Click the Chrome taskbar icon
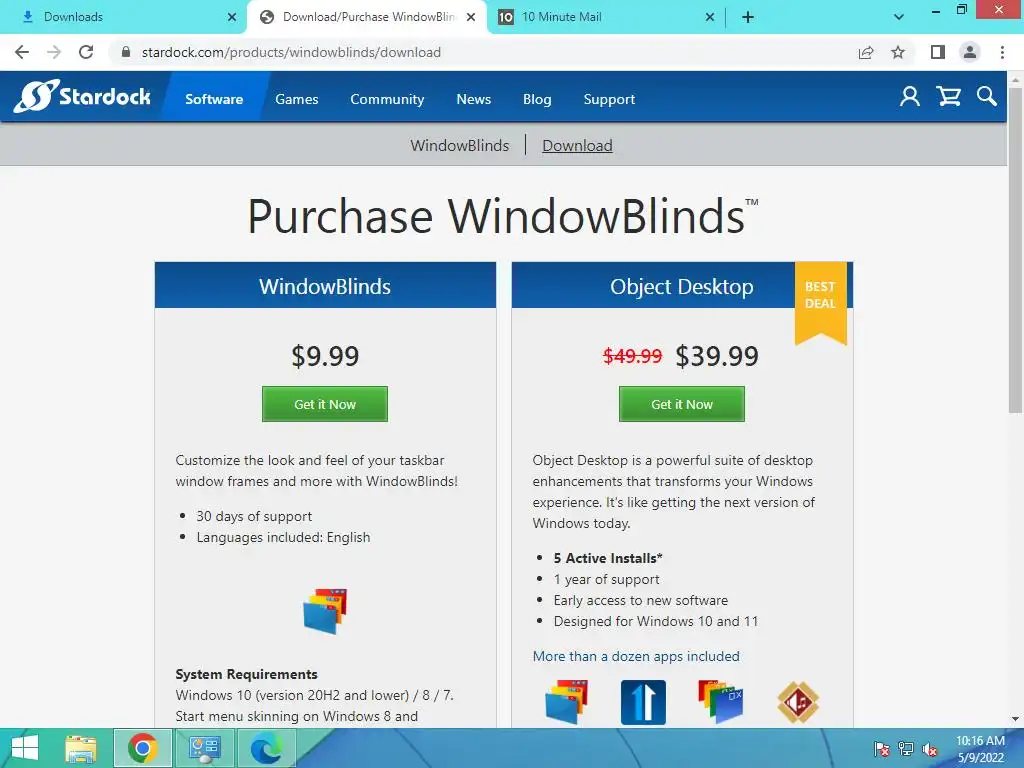1024x768 pixels. pos(142,748)
